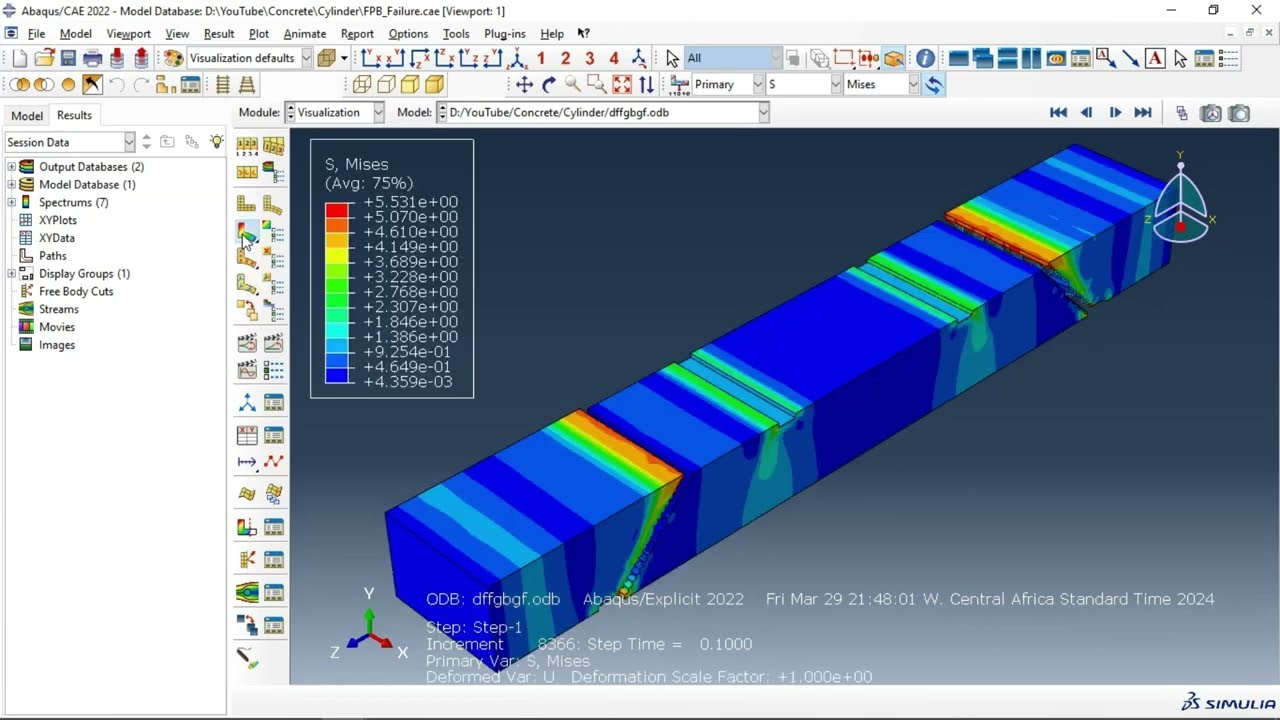The width and height of the screenshot is (1280, 720).
Task: Apply the 4 custom view
Action: pos(614,58)
